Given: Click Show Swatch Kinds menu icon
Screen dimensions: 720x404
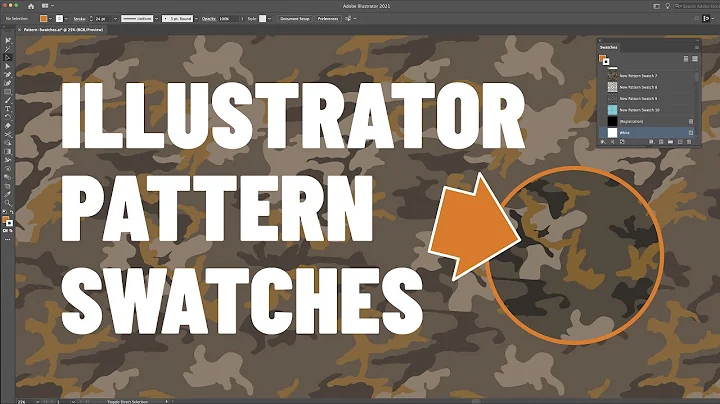Looking at the screenshot, I should (651, 142).
